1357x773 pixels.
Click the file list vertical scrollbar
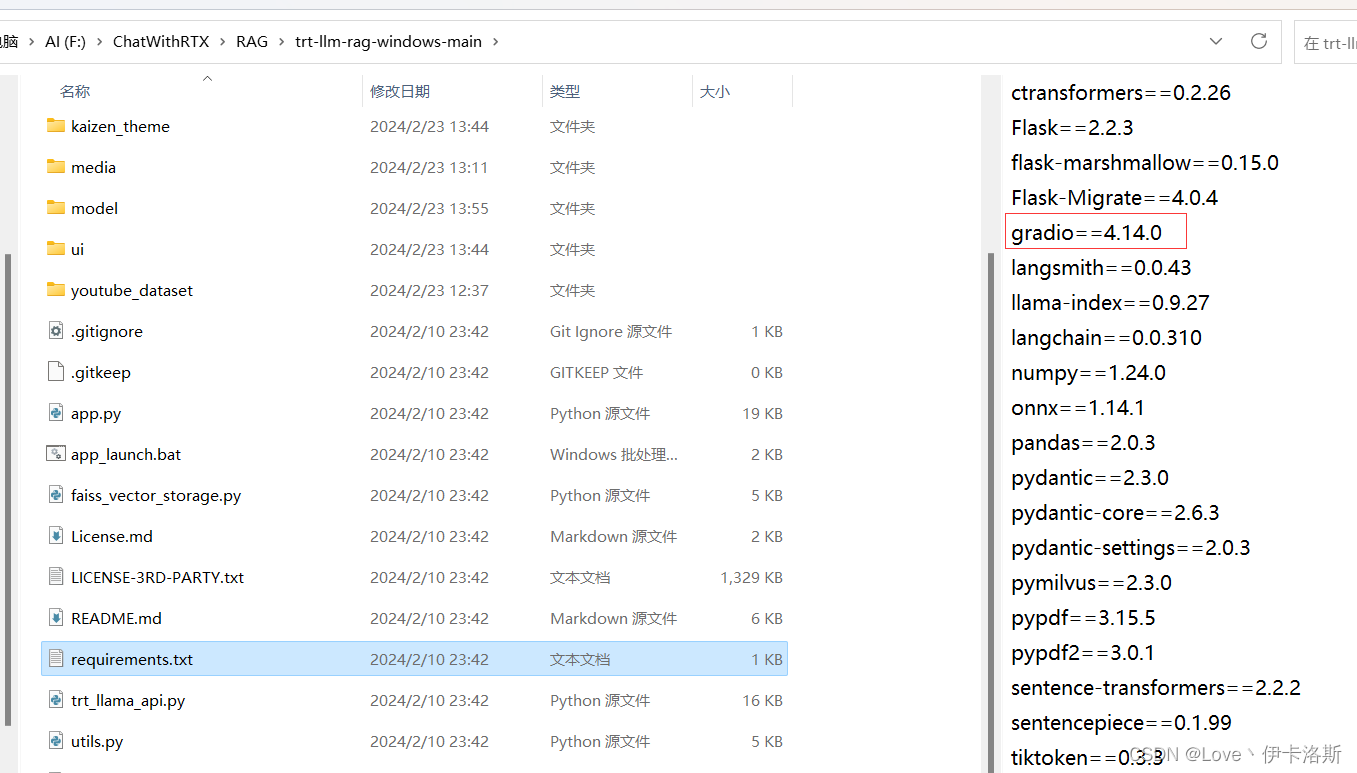(992, 510)
